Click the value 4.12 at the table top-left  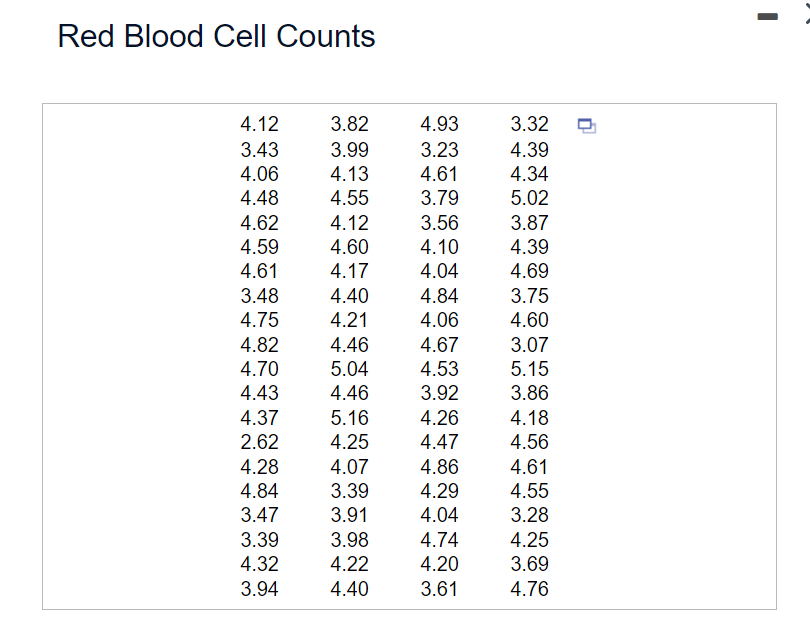[259, 124]
